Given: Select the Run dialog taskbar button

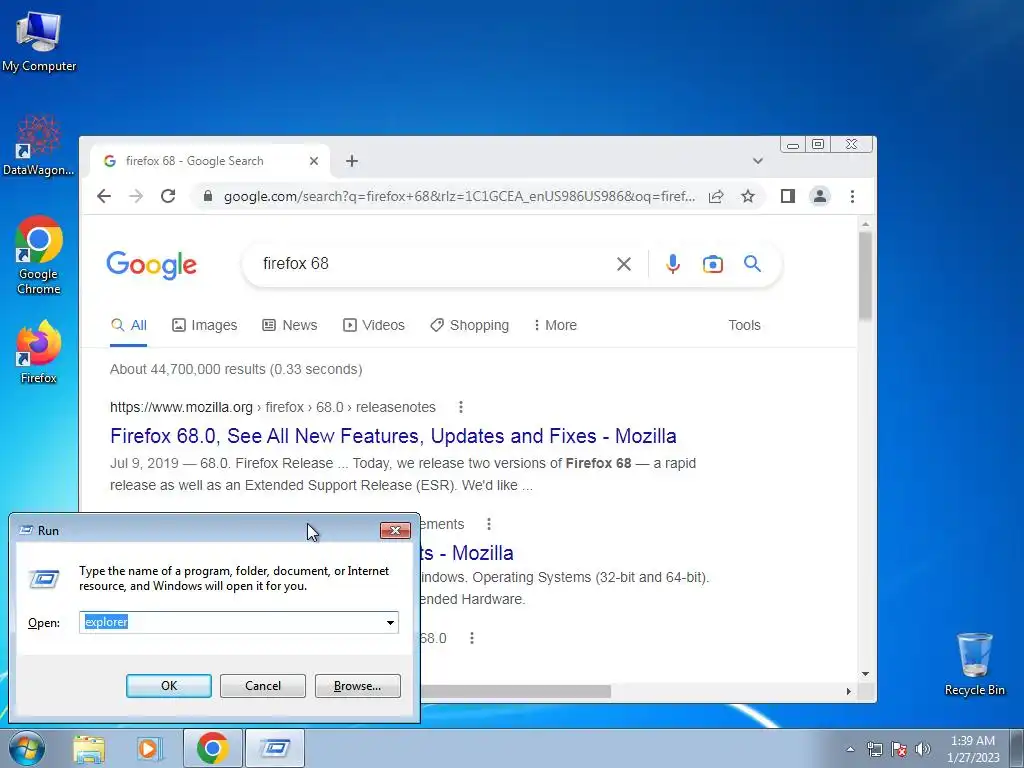Looking at the screenshot, I should coord(274,748).
